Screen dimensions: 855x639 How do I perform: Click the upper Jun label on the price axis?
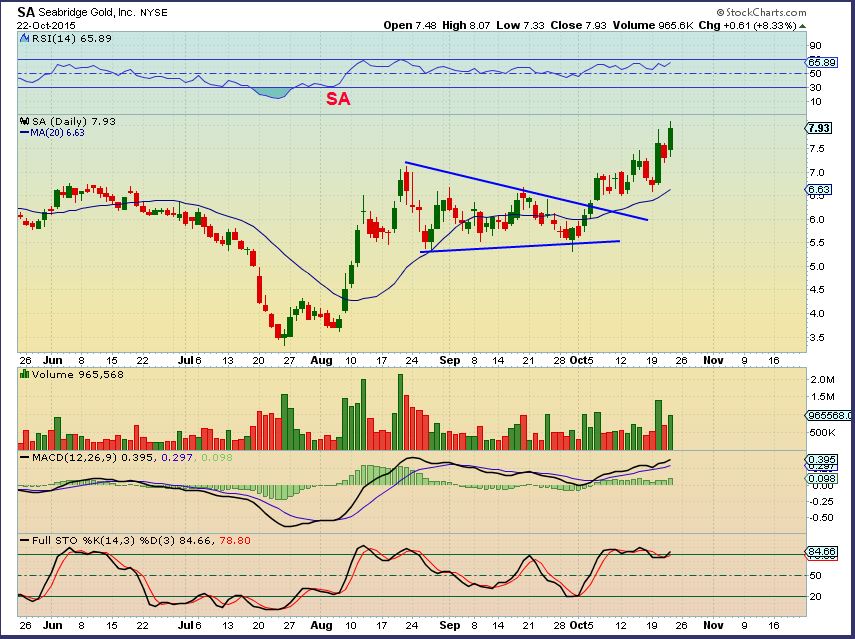pos(53,360)
